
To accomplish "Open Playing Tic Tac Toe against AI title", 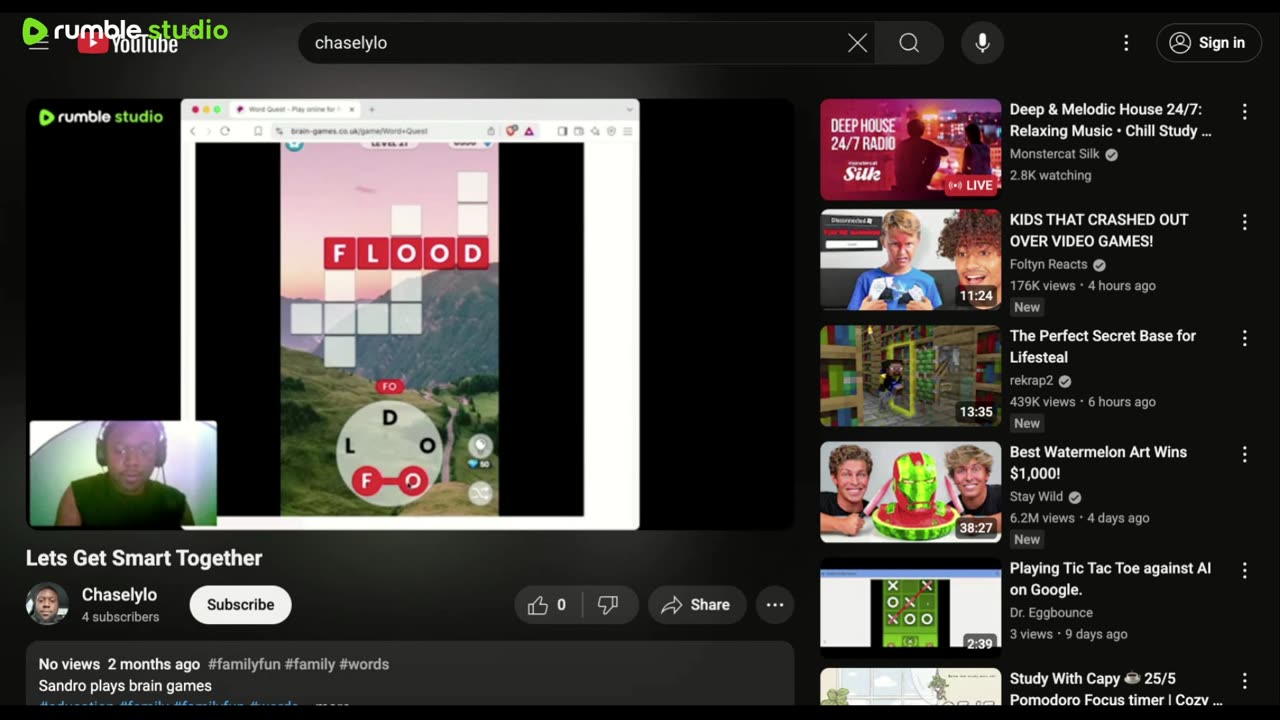I will [1110, 578].
